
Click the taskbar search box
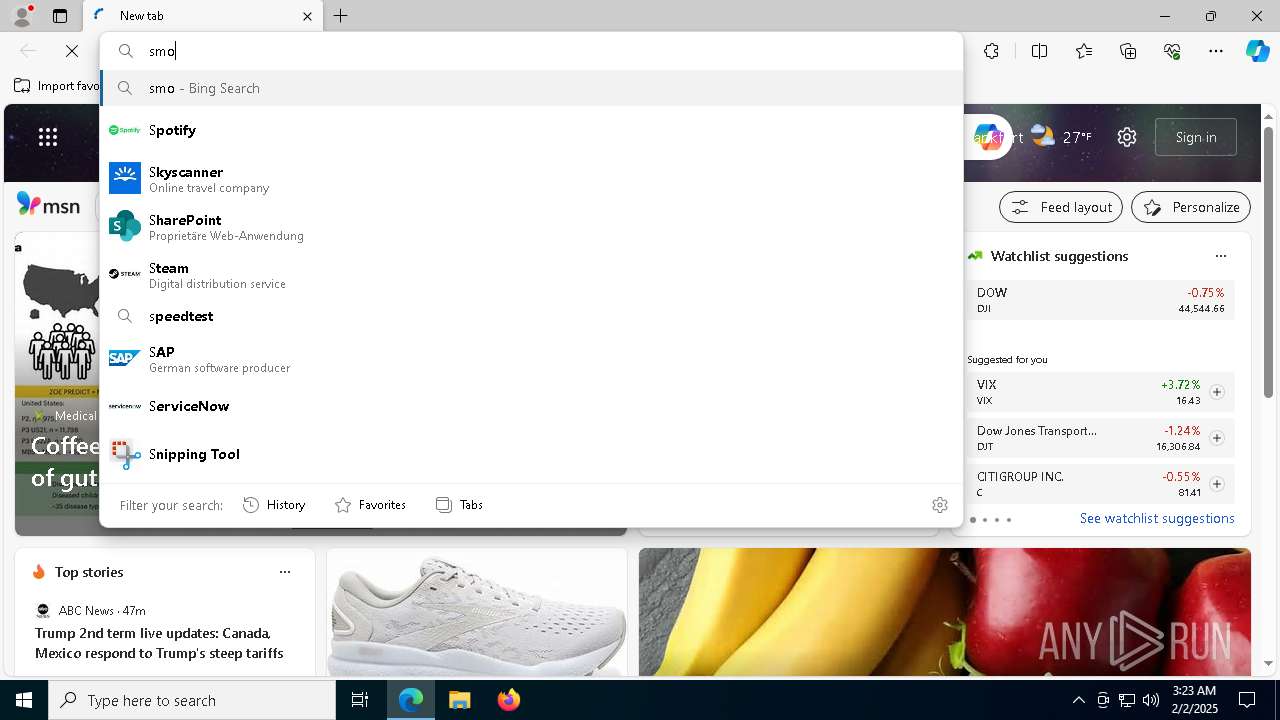(x=192, y=700)
